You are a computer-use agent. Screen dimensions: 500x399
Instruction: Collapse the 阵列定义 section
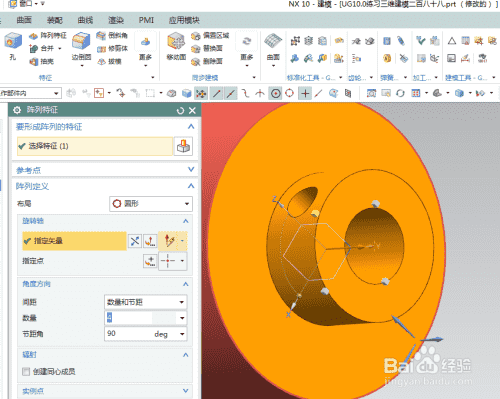[x=191, y=186]
